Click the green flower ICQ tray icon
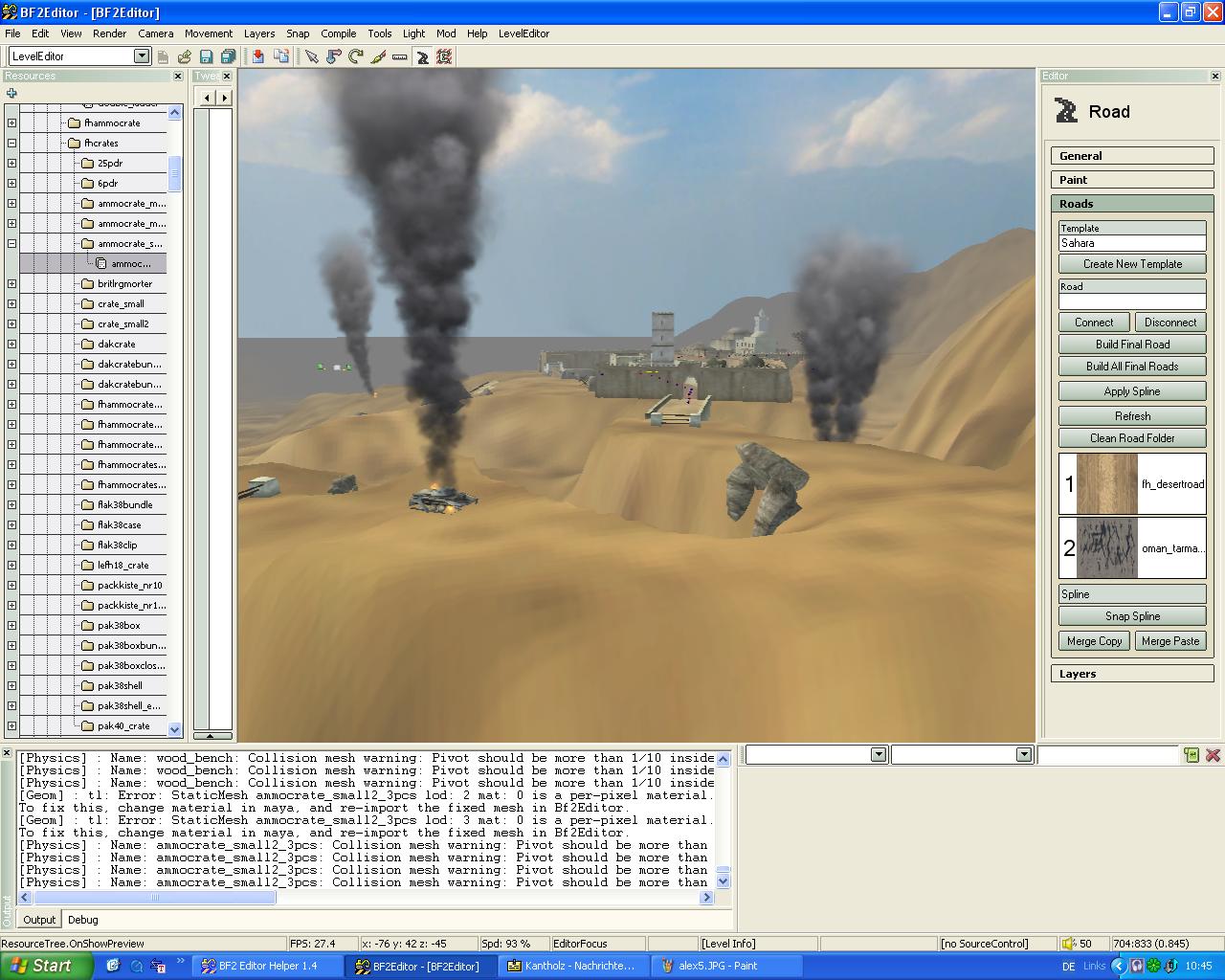1225x980 pixels. [1154, 966]
